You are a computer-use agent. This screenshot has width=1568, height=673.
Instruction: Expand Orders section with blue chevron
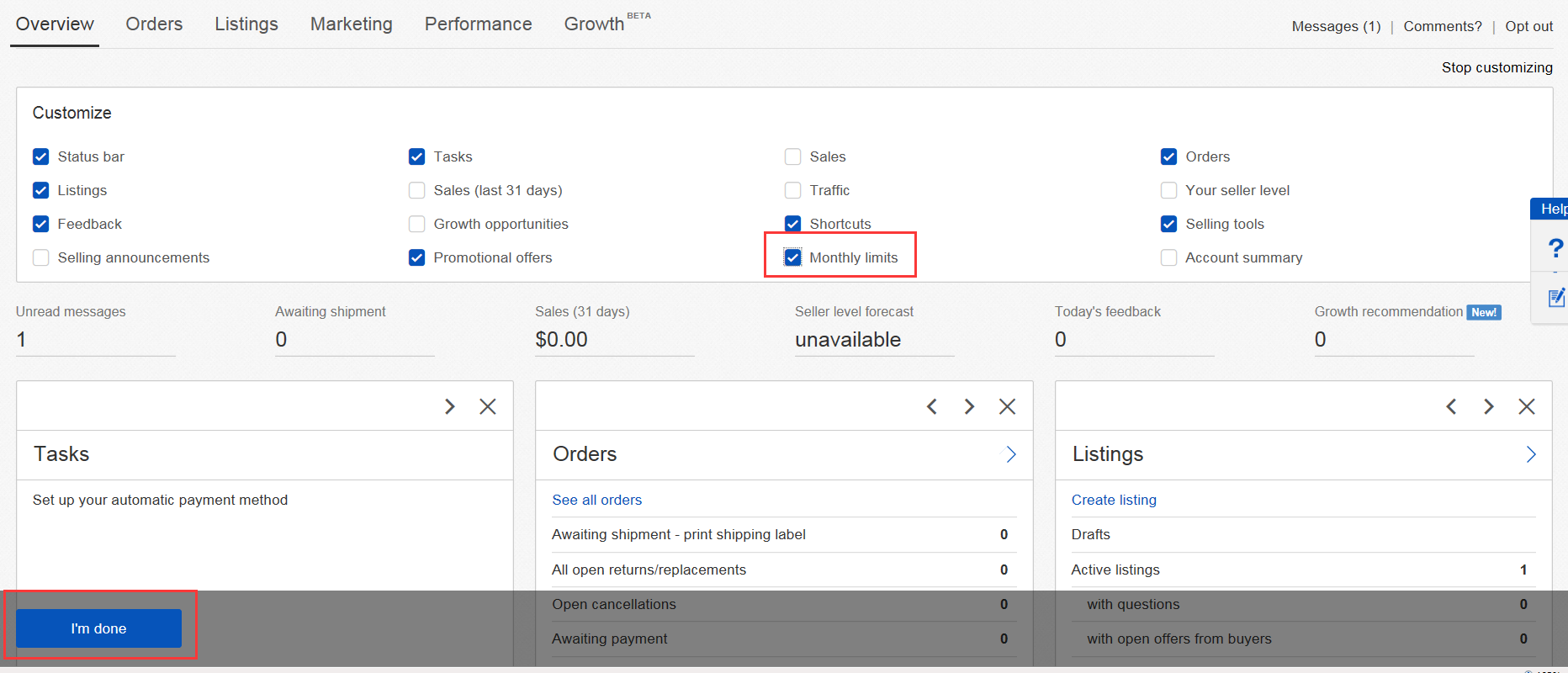(x=1010, y=454)
